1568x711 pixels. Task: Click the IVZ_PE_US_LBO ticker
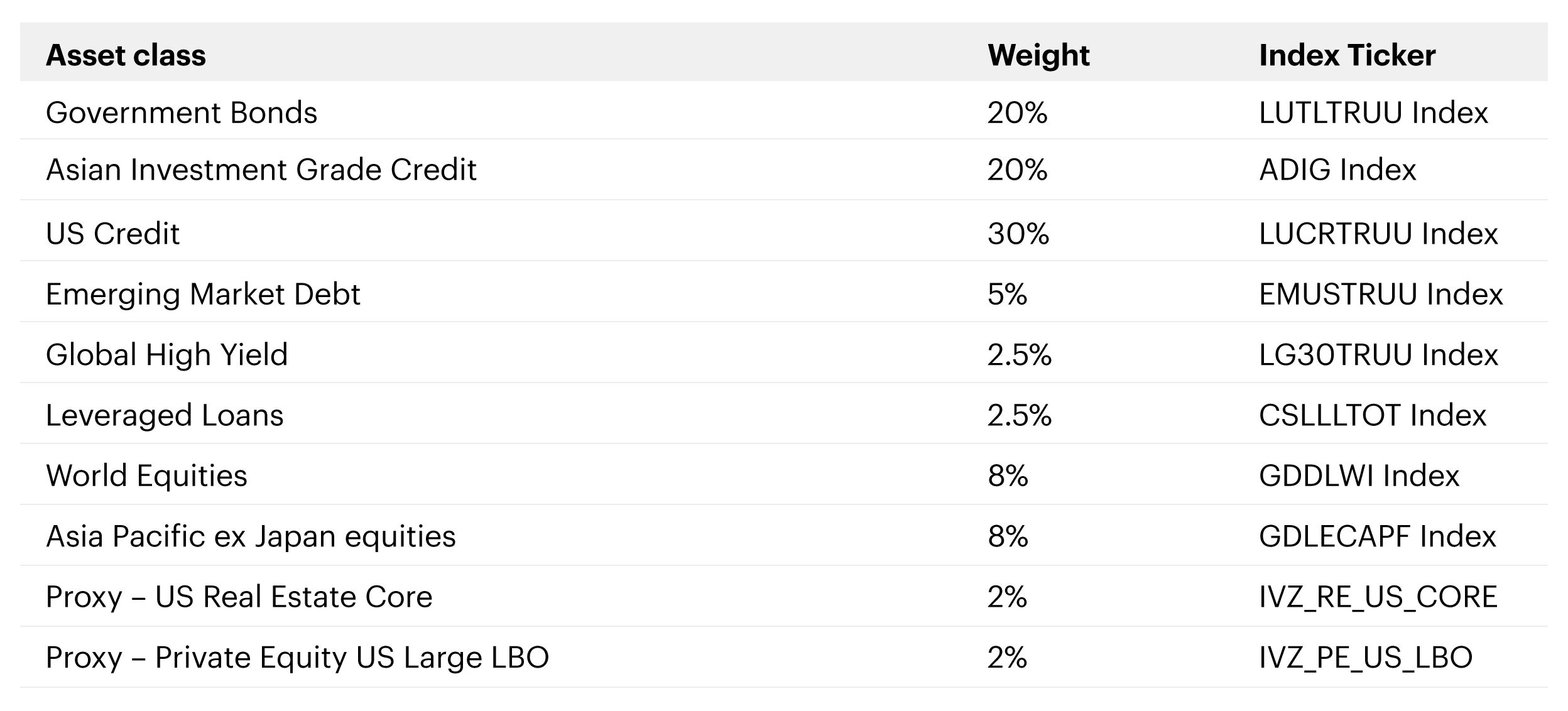[1366, 658]
